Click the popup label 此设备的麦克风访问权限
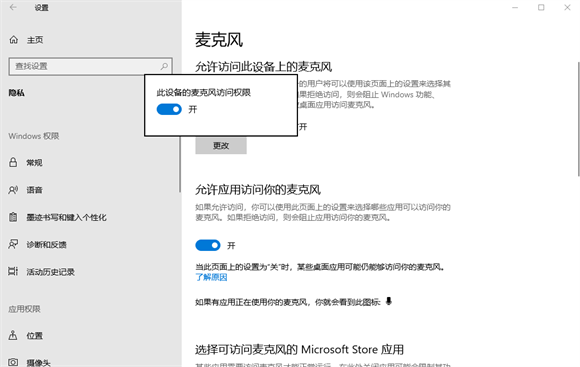This screenshot has width=580, height=367. click(x=203, y=92)
